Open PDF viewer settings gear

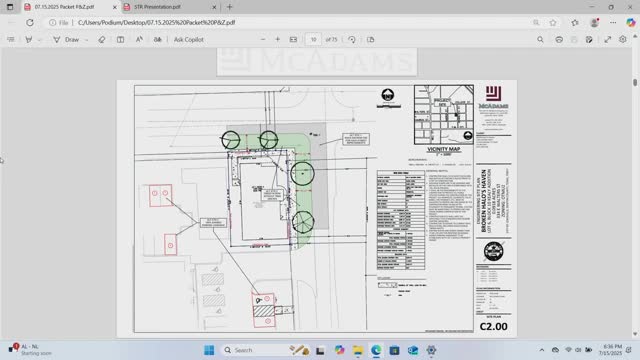pyautogui.click(x=622, y=40)
